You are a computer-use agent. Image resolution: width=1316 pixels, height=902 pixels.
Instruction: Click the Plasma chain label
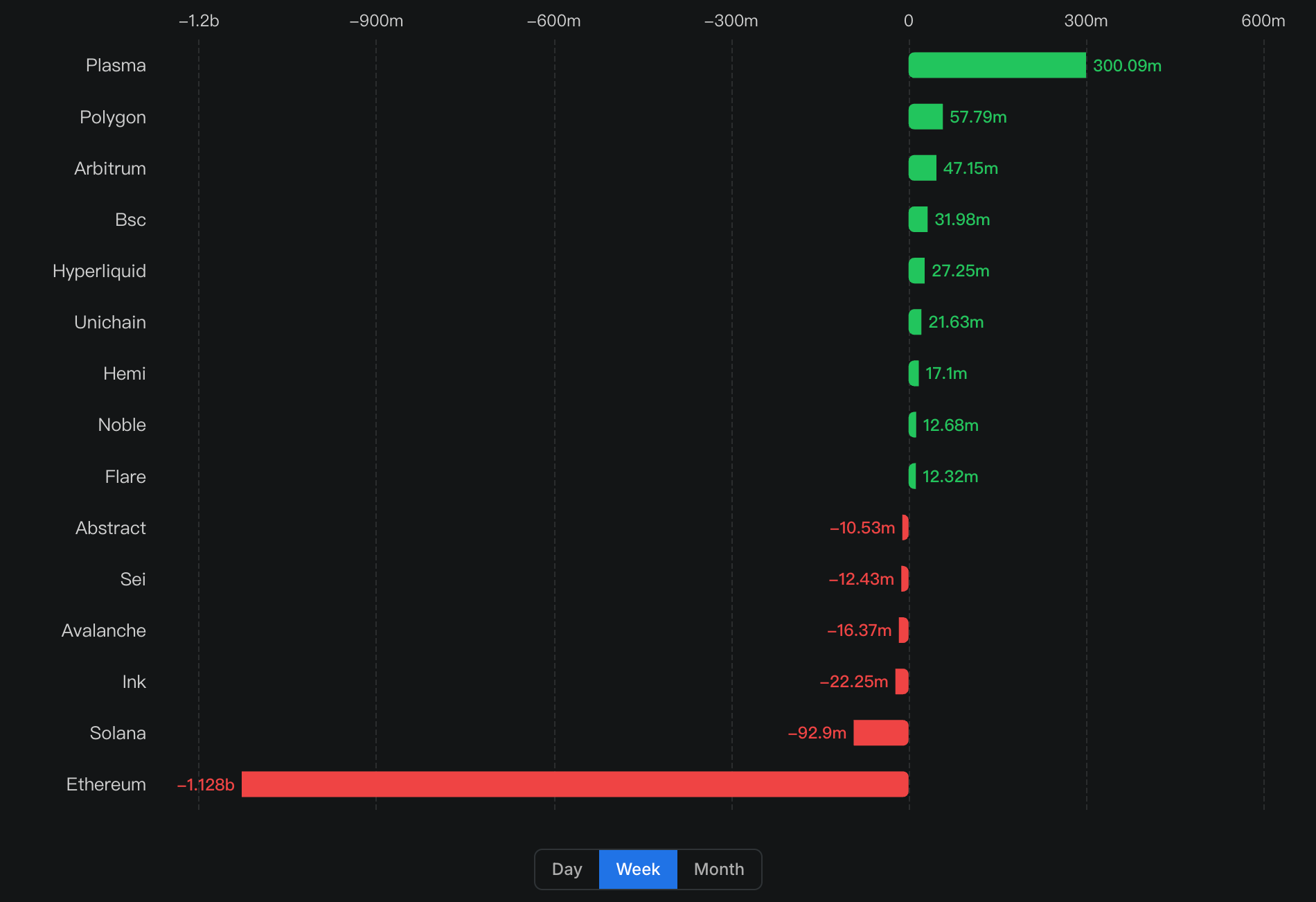pyautogui.click(x=116, y=65)
